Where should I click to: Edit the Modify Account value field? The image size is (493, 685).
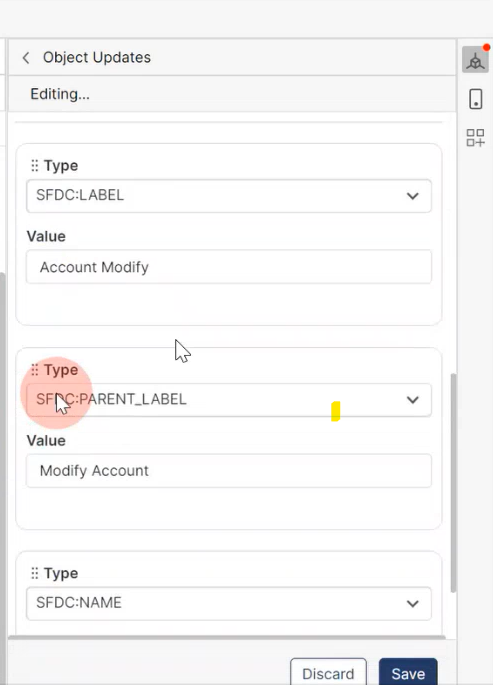tap(229, 471)
